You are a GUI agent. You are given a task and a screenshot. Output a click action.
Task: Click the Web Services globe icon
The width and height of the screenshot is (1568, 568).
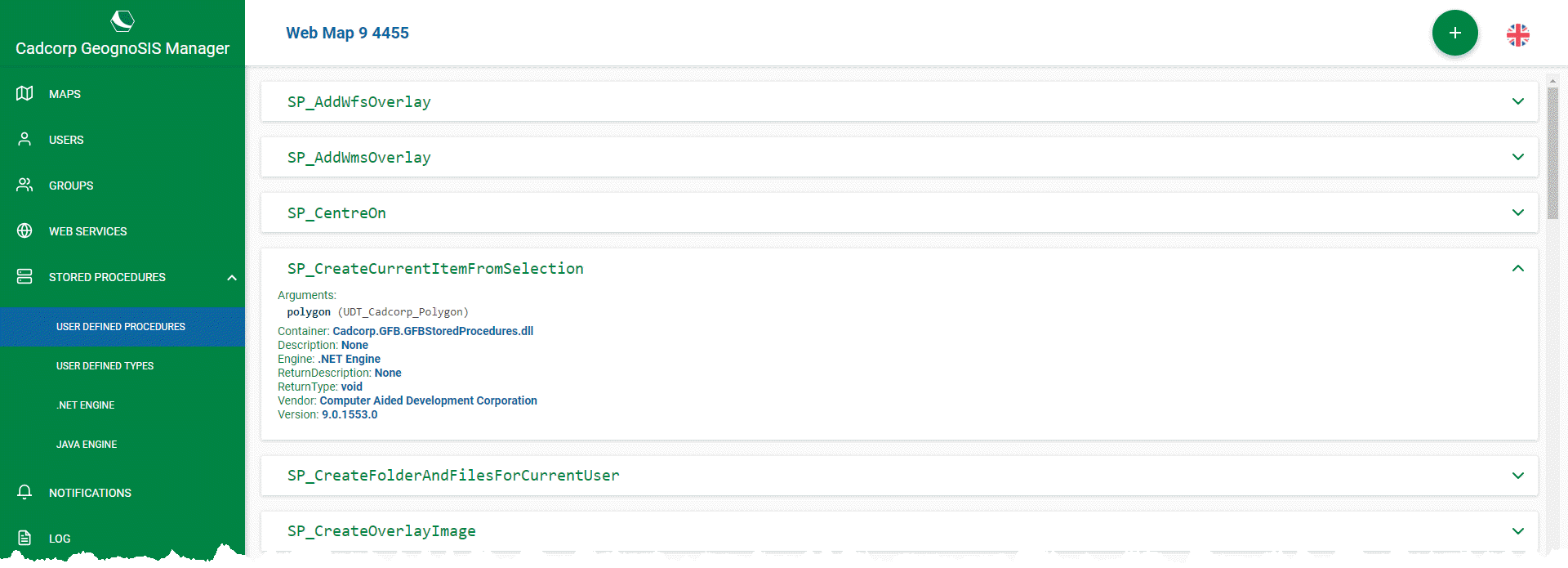(x=24, y=231)
